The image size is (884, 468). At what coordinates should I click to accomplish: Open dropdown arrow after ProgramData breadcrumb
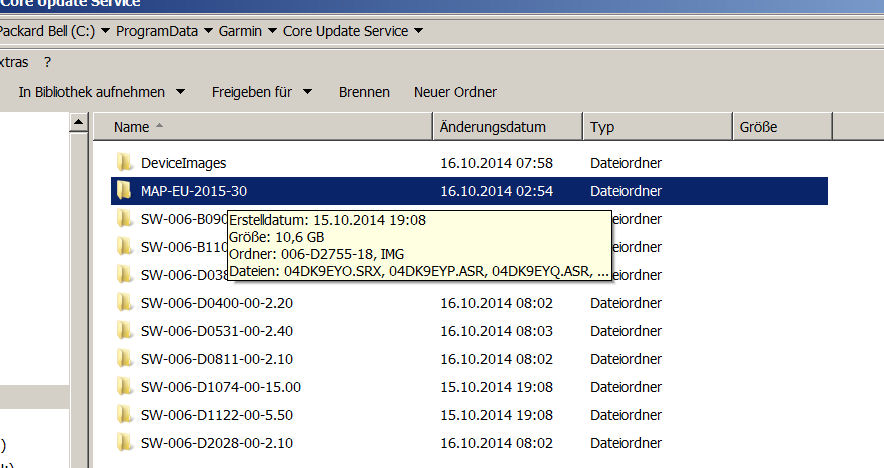click(208, 31)
